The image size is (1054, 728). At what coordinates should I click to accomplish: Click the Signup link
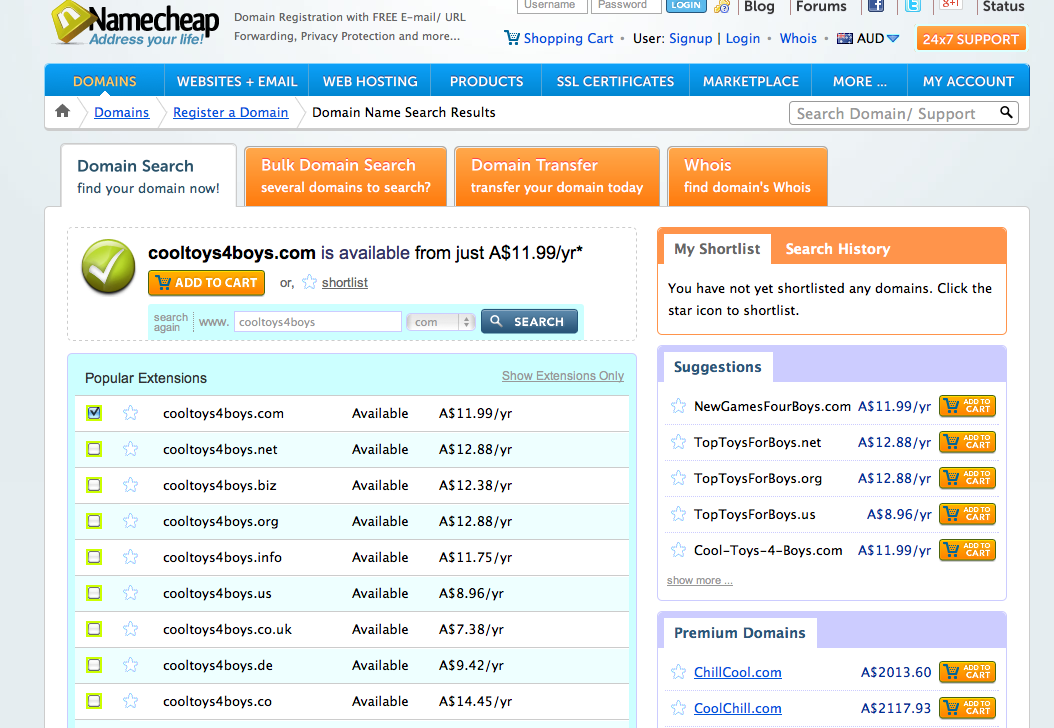691,38
